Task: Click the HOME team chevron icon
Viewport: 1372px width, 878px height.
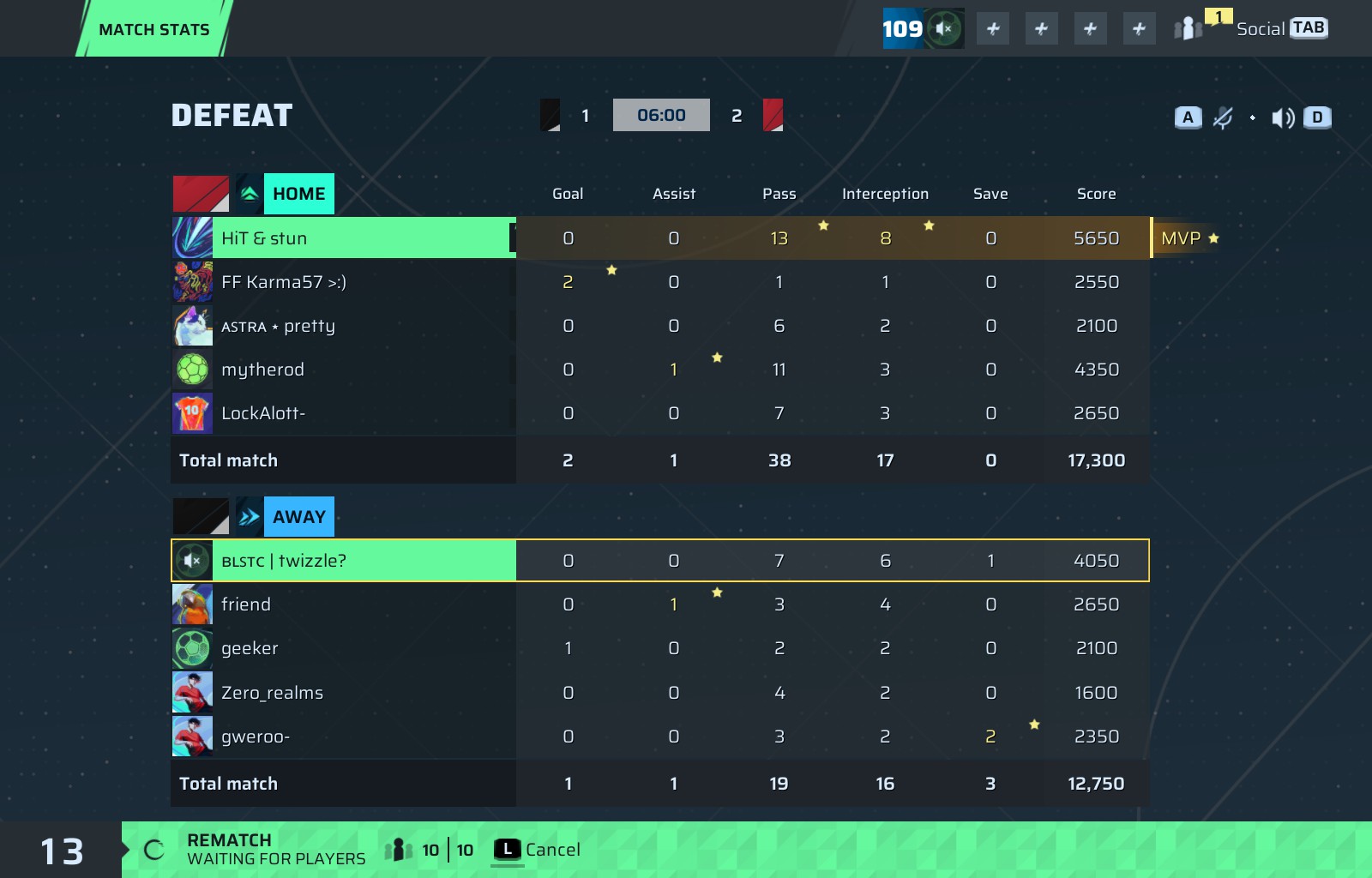Action: pyautogui.click(x=250, y=194)
